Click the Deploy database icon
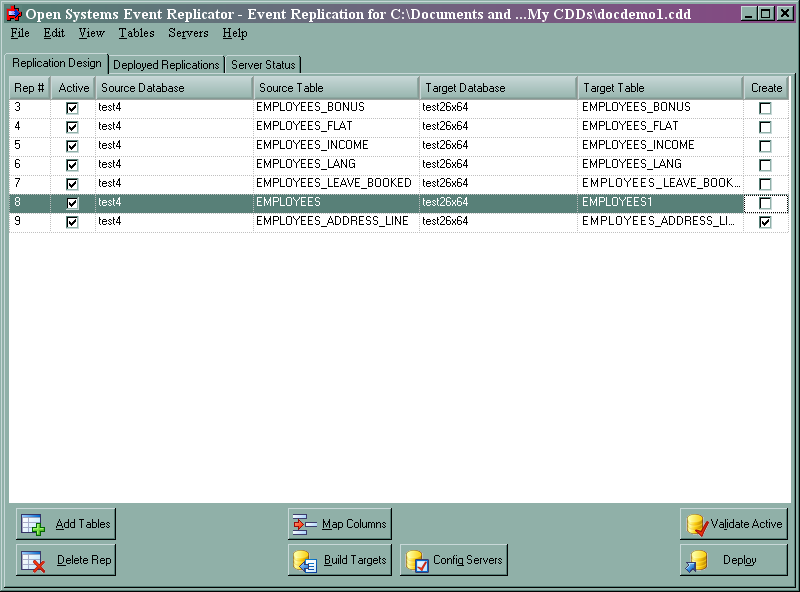The width and height of the screenshot is (800, 592). coord(695,560)
